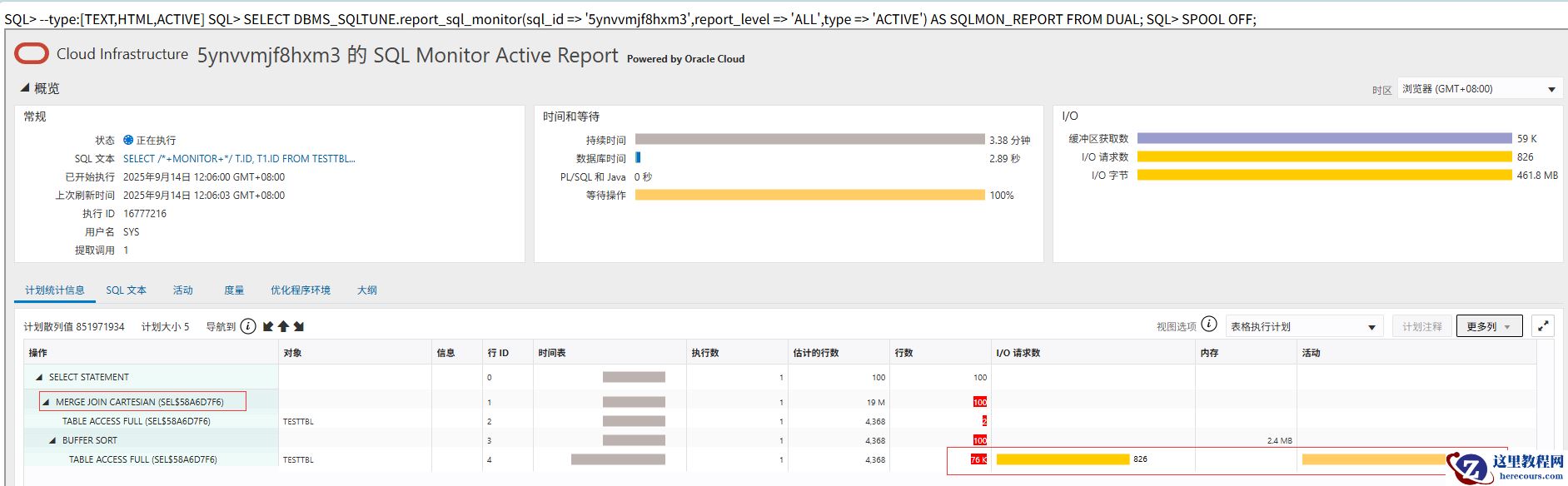Click the Oracle Cloud Infrastructure logo
The height and width of the screenshot is (486, 1568).
point(32,54)
